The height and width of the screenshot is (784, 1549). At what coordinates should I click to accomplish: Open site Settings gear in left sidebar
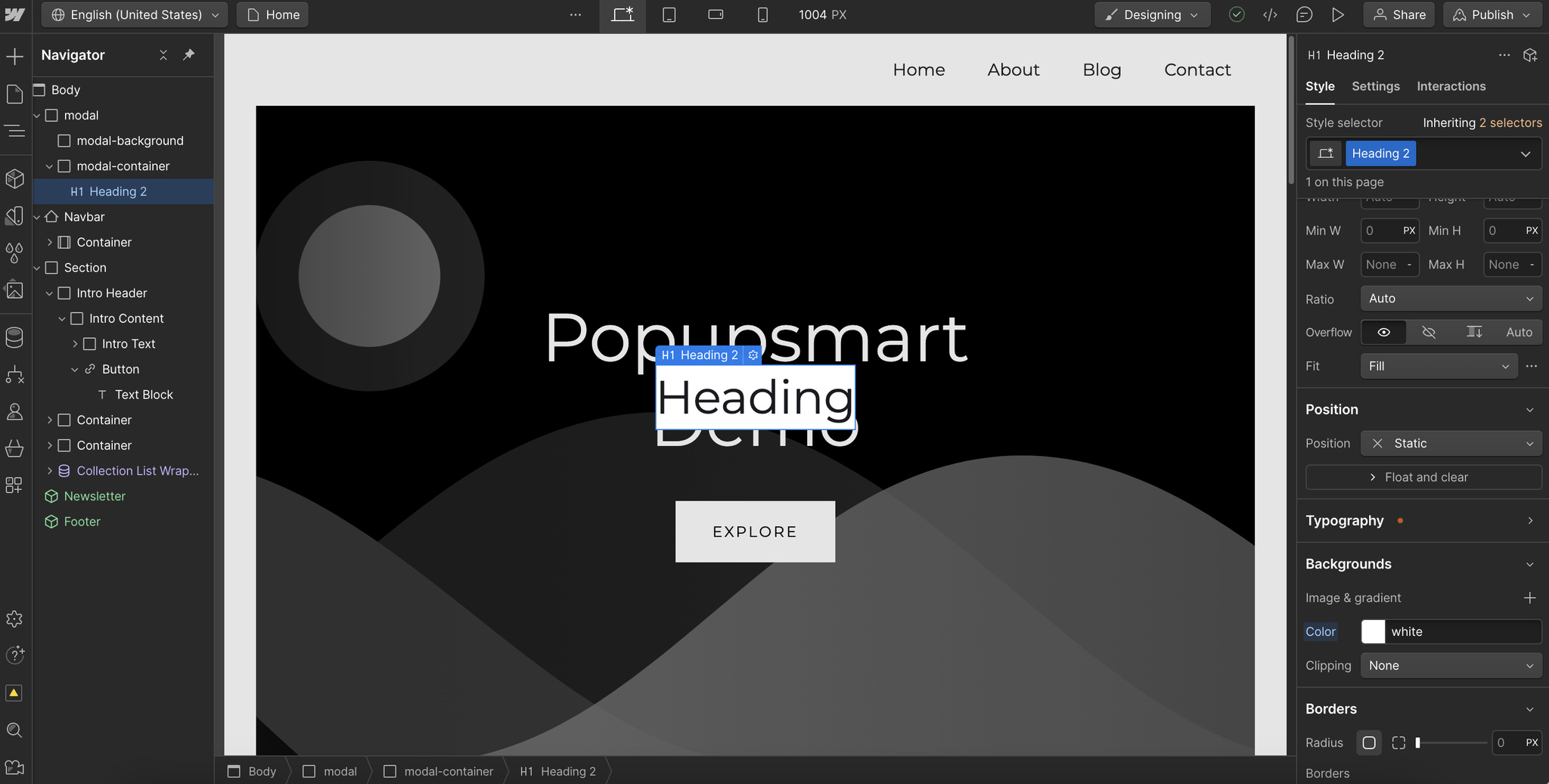pyautogui.click(x=14, y=619)
